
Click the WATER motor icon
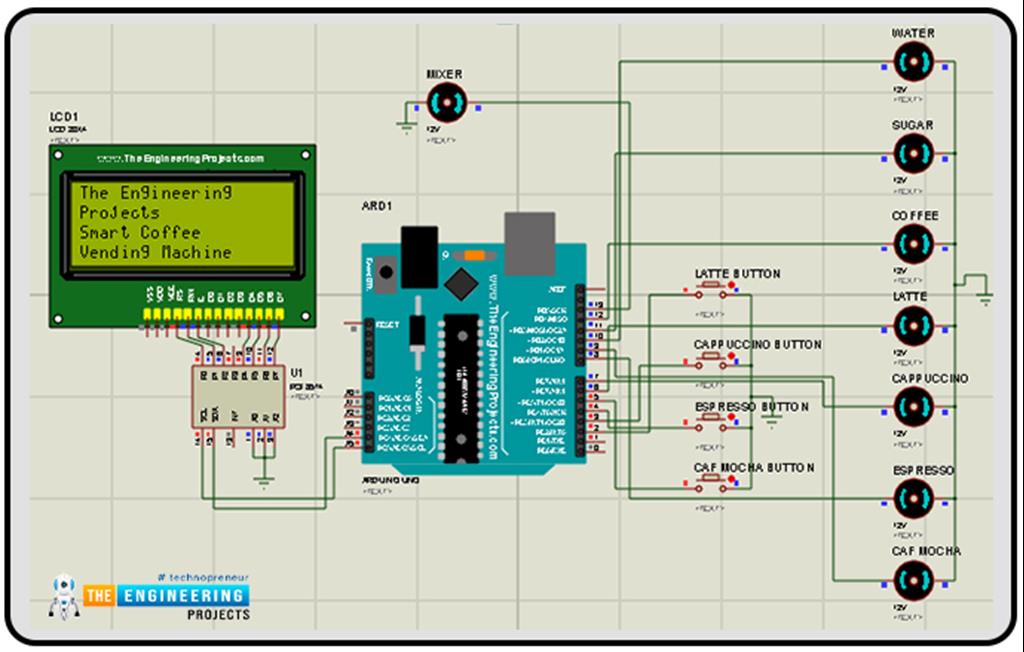pos(914,63)
